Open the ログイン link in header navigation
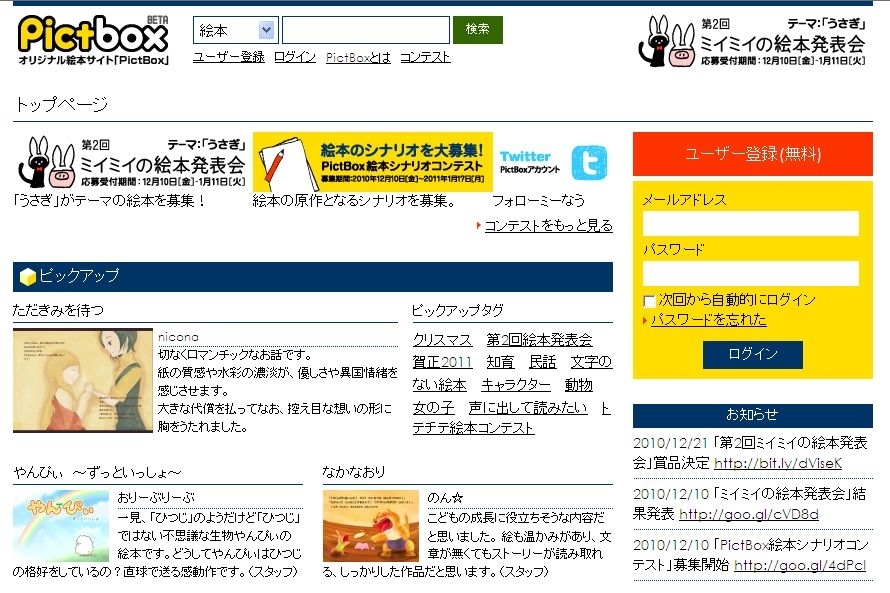The height and width of the screenshot is (593, 890). (x=295, y=57)
